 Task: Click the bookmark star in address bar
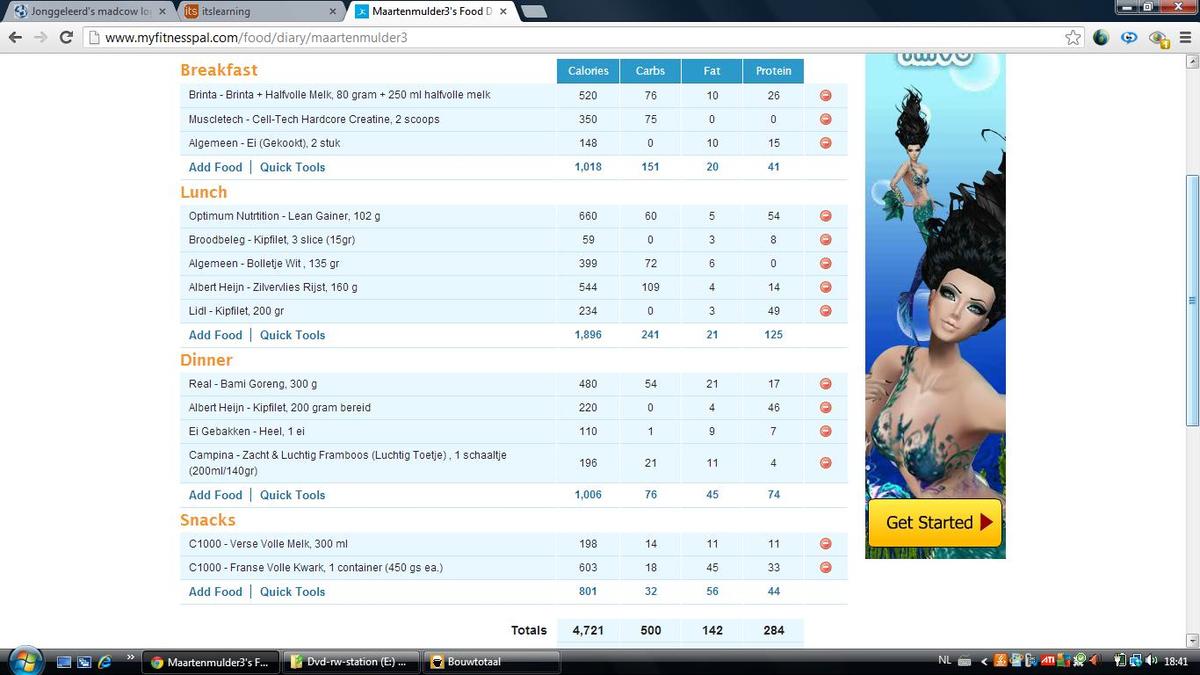(x=1073, y=38)
